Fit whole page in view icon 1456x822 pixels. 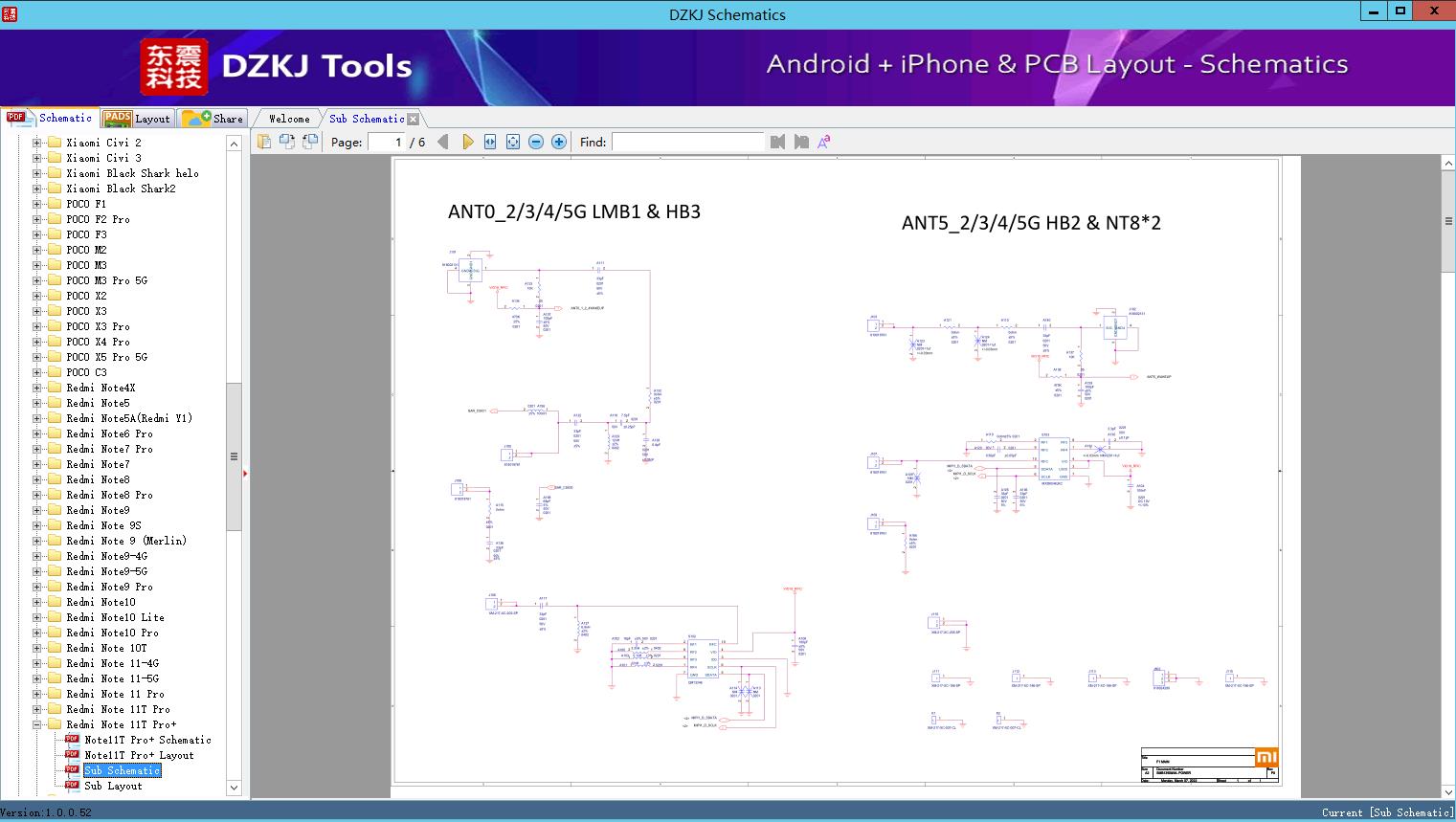513,142
